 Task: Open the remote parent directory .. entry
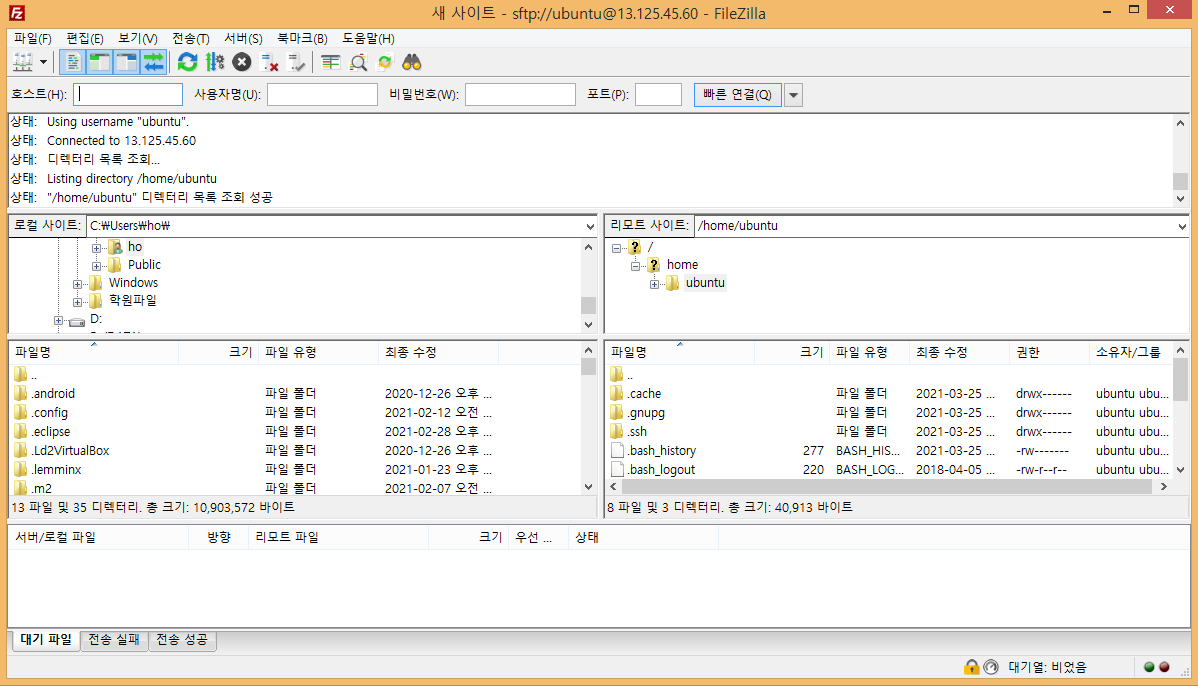coord(630,375)
